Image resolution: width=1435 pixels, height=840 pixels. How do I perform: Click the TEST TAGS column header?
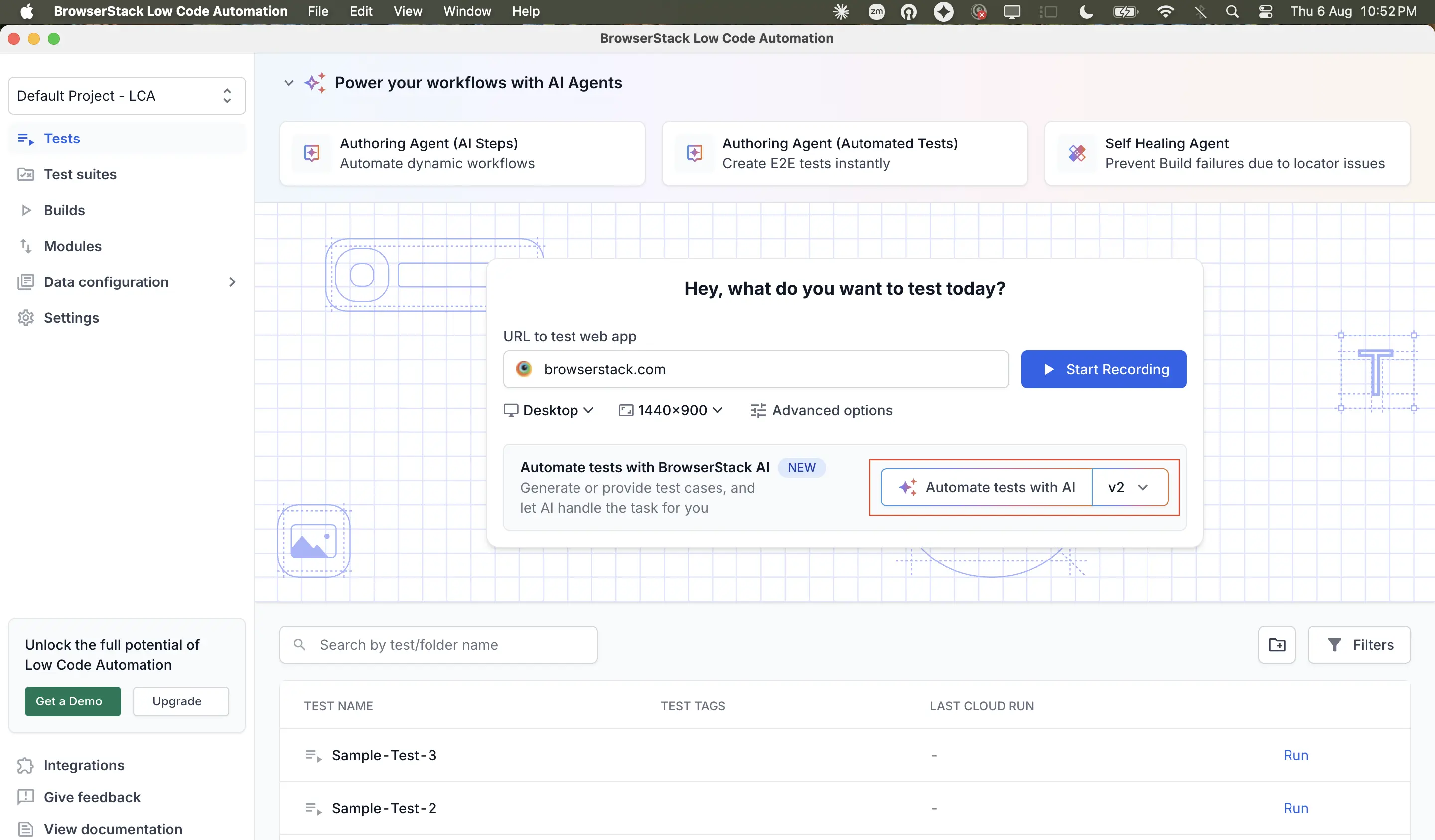pos(693,706)
